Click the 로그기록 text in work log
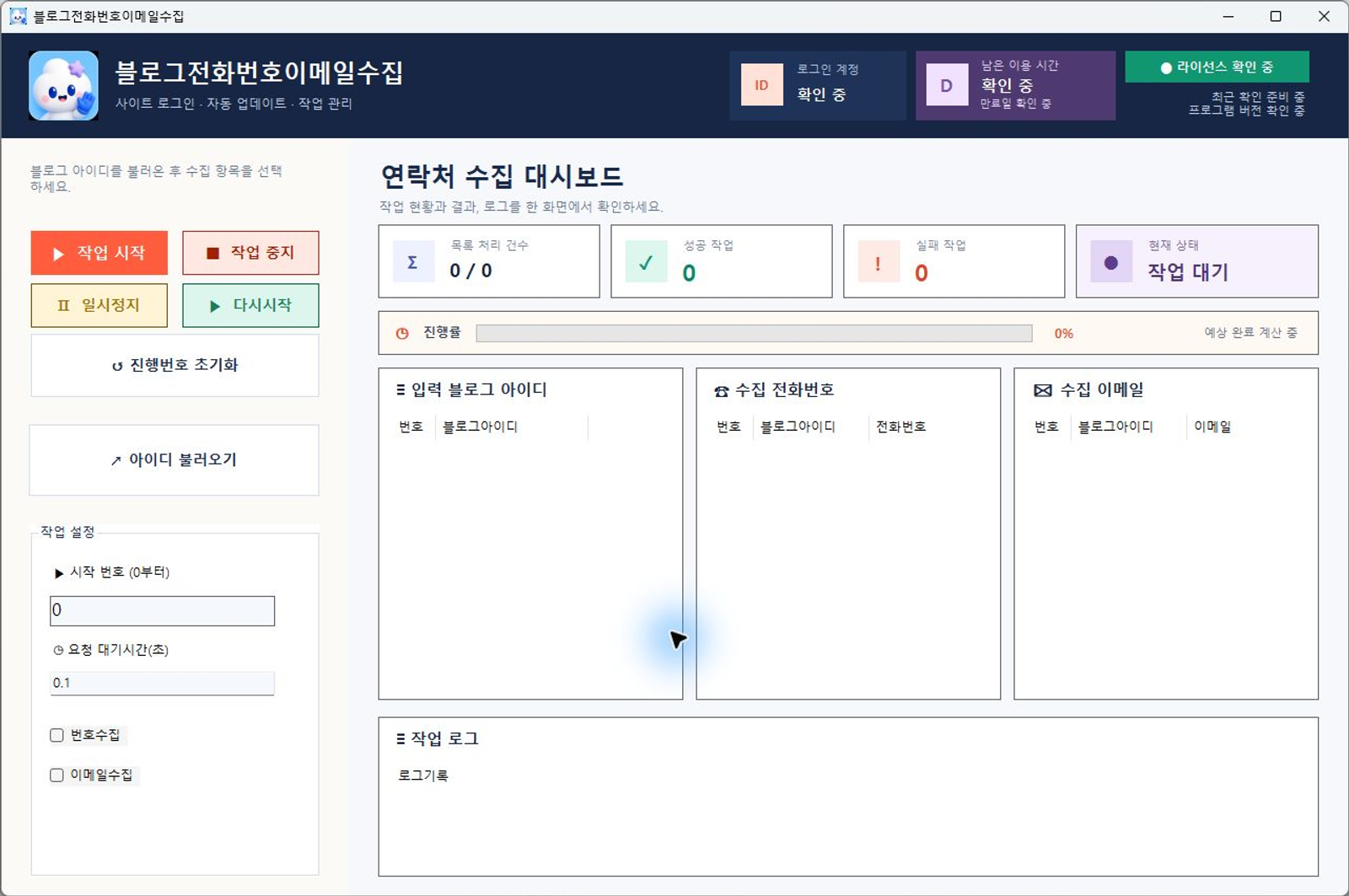The height and width of the screenshot is (896, 1349). point(423,775)
